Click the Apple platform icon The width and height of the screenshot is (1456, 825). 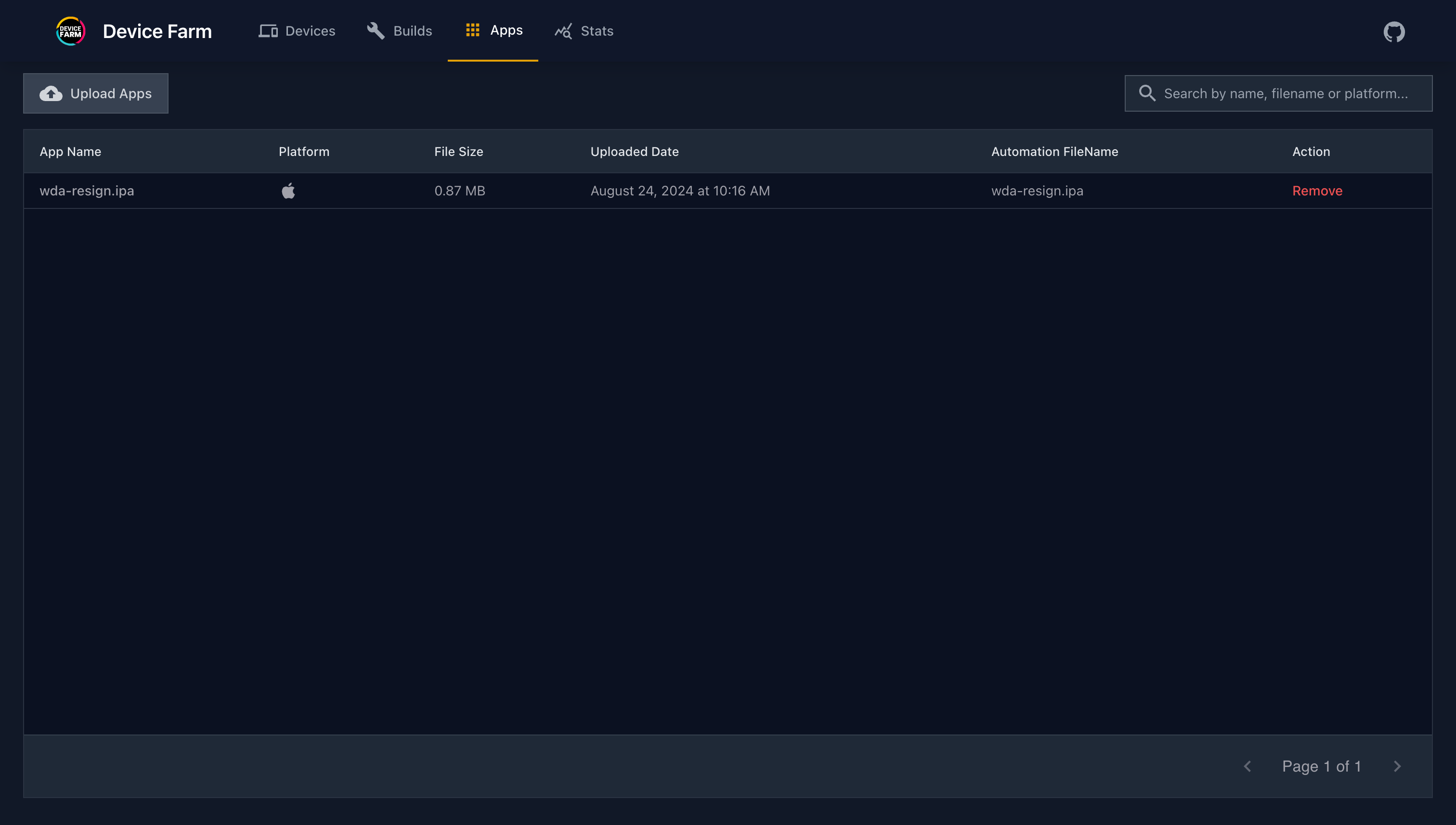[x=288, y=191]
